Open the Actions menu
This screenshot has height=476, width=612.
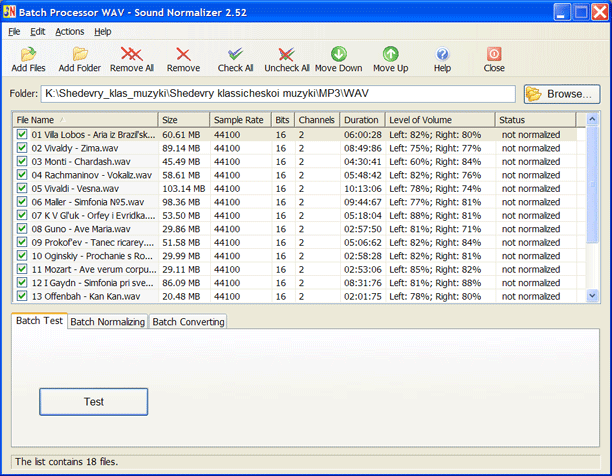(69, 32)
